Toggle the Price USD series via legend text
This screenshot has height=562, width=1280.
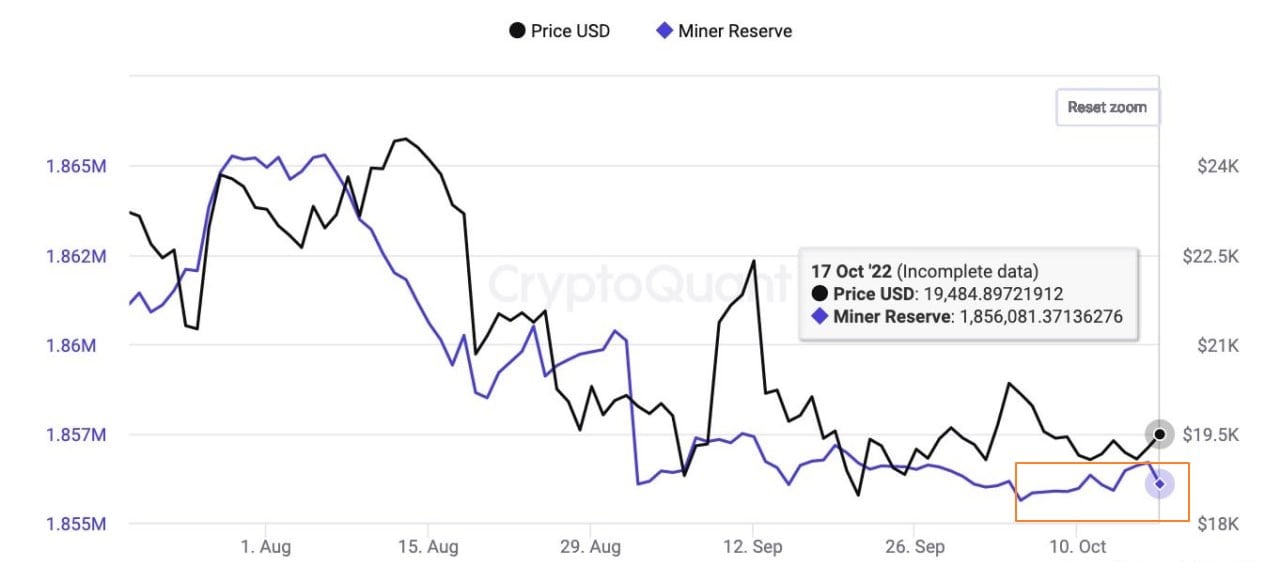pyautogui.click(x=569, y=31)
